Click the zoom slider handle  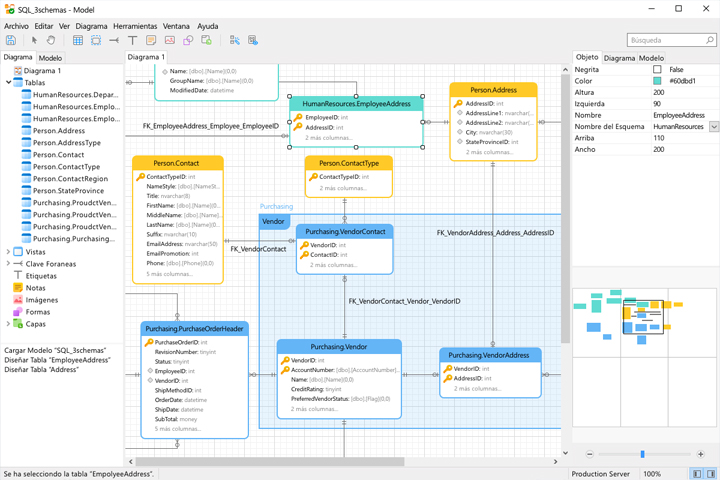point(642,454)
